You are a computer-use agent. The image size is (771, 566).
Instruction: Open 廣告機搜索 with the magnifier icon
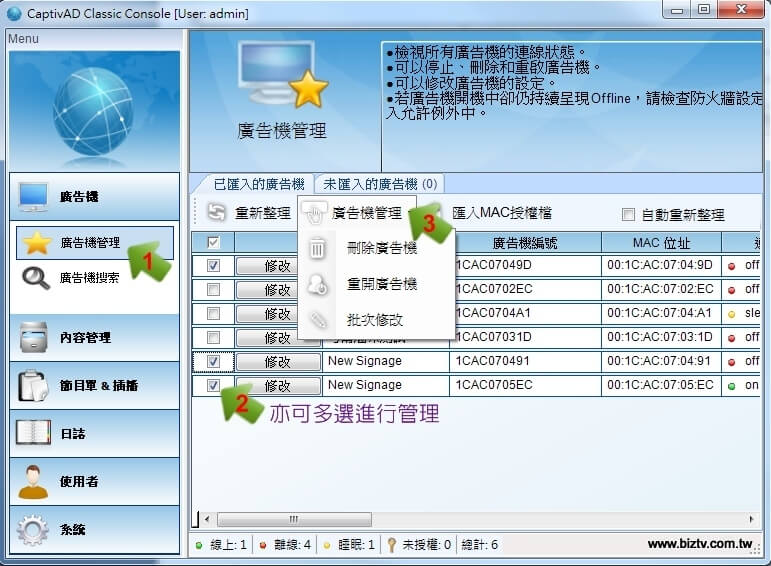(x=38, y=278)
